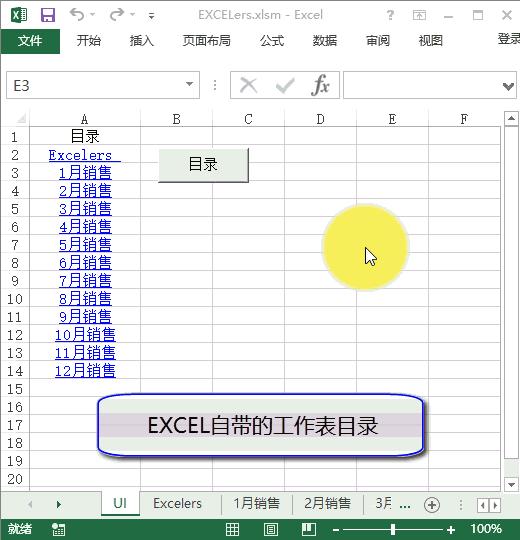The height and width of the screenshot is (540, 520).
Task: Open zoom dialog via 100% label
Action: point(486,529)
